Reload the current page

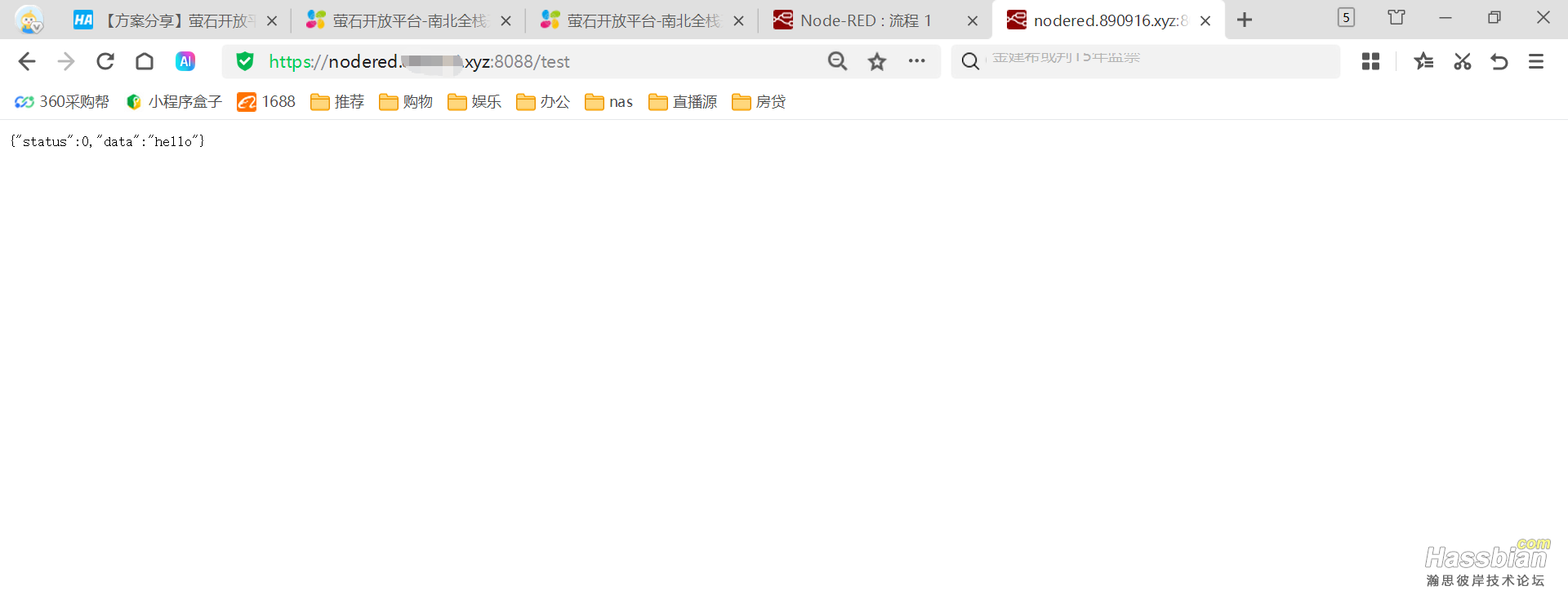click(x=105, y=61)
